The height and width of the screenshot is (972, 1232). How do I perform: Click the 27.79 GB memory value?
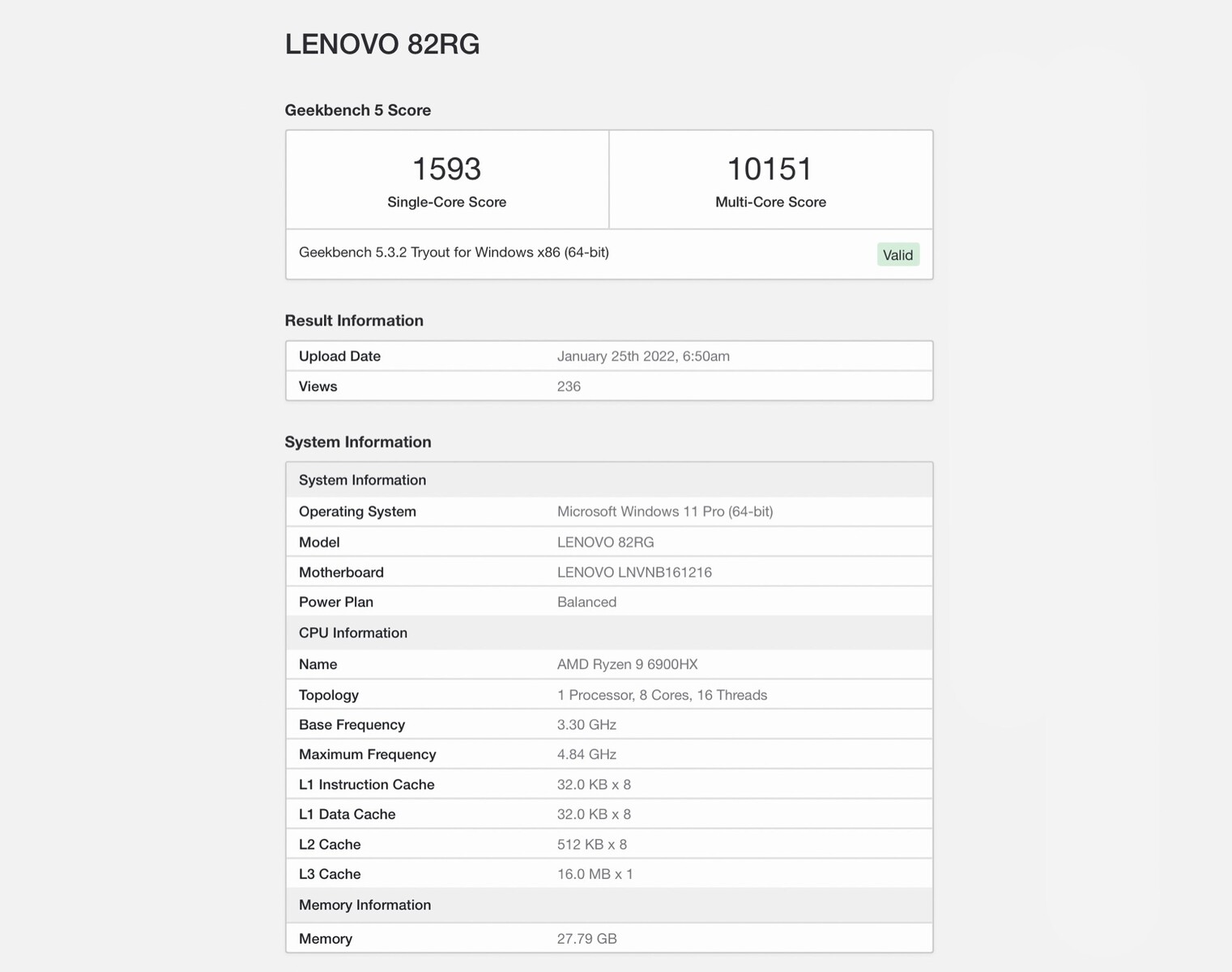click(587, 940)
